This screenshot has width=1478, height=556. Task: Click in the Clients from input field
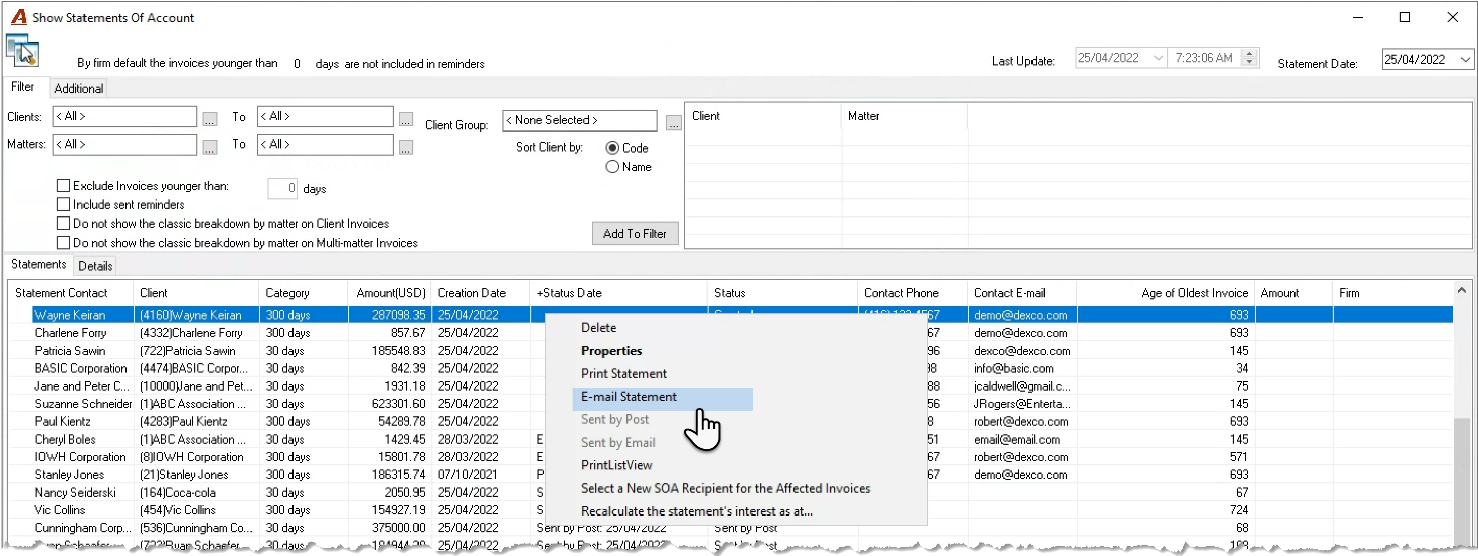pos(124,117)
